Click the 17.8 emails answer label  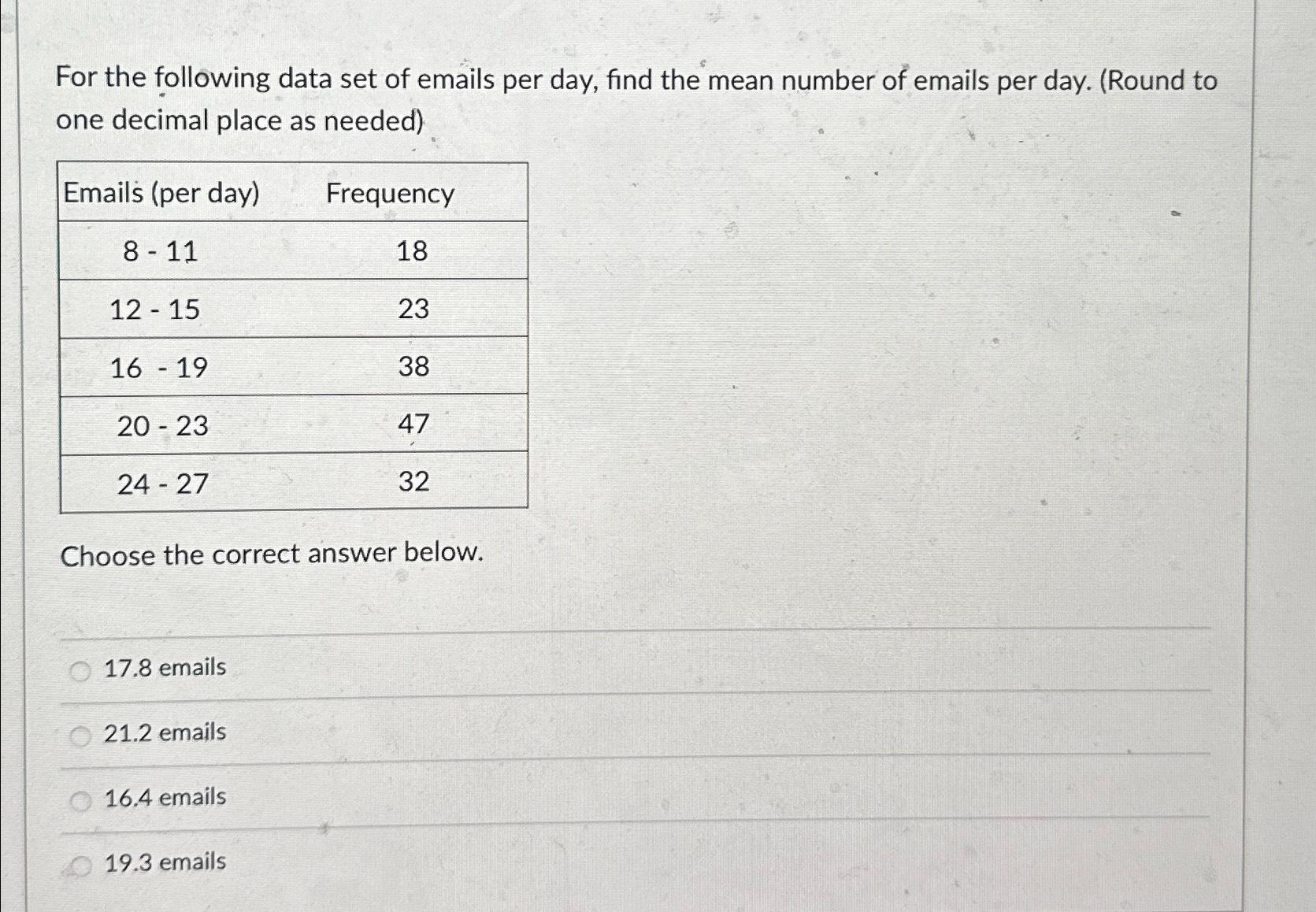(164, 669)
